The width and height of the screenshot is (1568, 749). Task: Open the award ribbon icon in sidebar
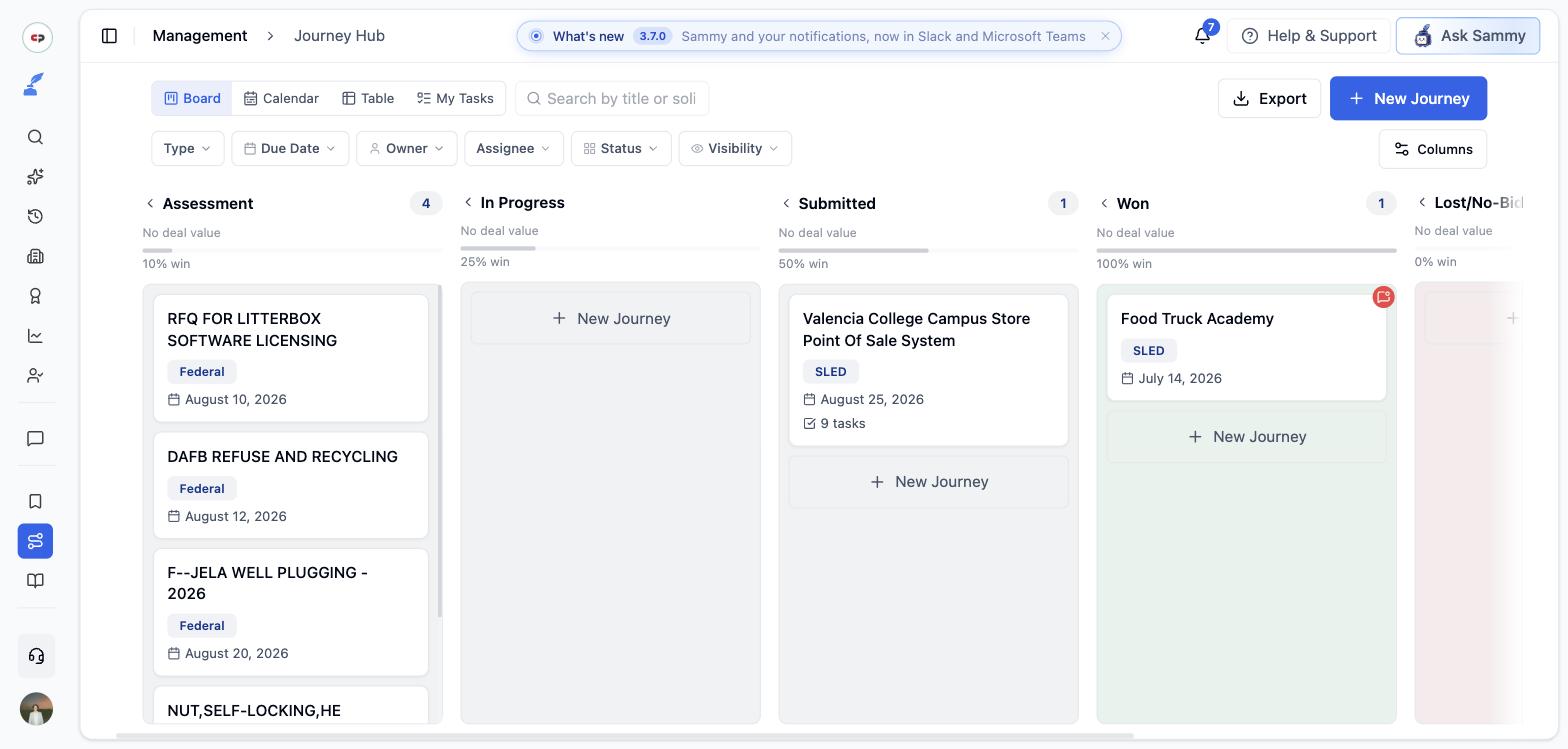(x=35, y=296)
